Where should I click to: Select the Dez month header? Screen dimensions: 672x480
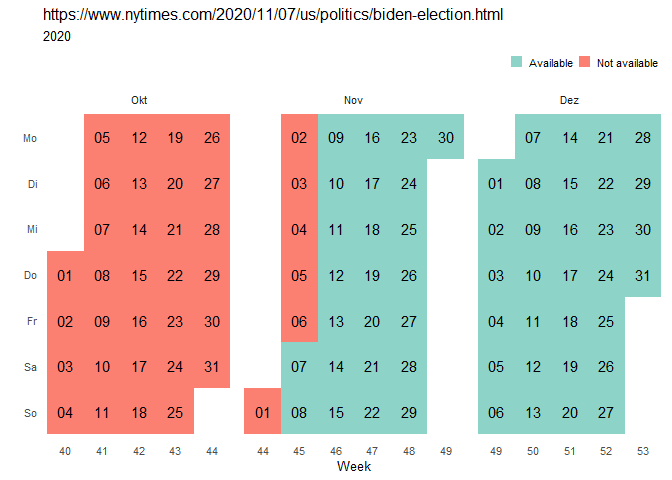(569, 101)
